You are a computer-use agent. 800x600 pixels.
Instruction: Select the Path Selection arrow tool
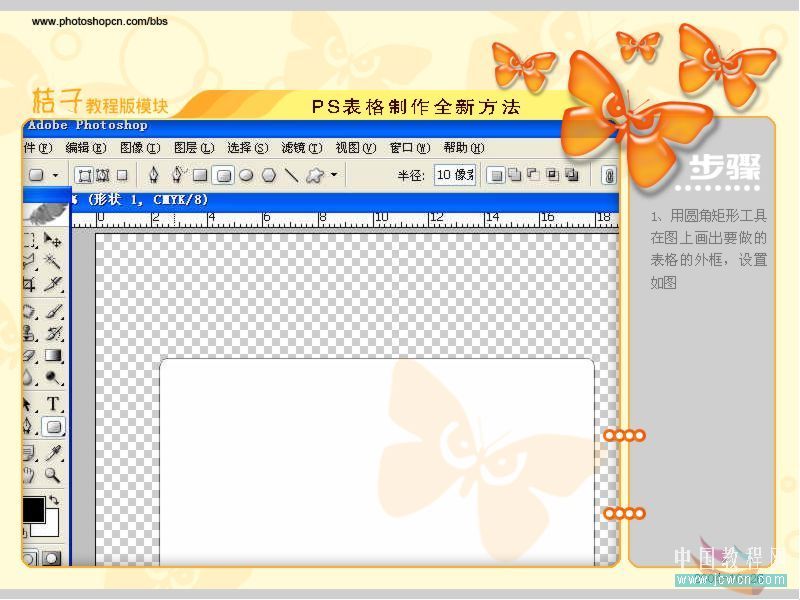[x=29, y=404]
